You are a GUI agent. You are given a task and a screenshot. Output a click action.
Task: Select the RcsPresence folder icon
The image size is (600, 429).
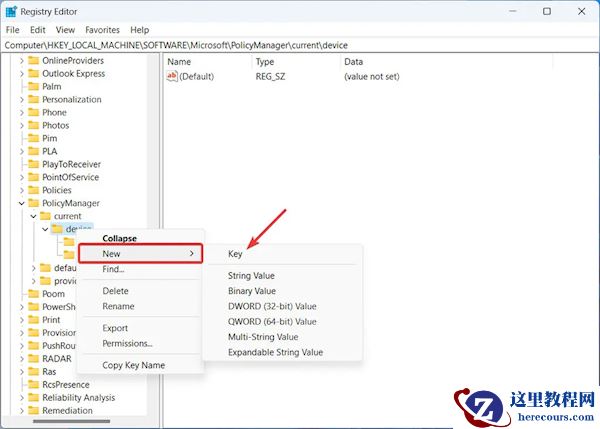pos(34,385)
